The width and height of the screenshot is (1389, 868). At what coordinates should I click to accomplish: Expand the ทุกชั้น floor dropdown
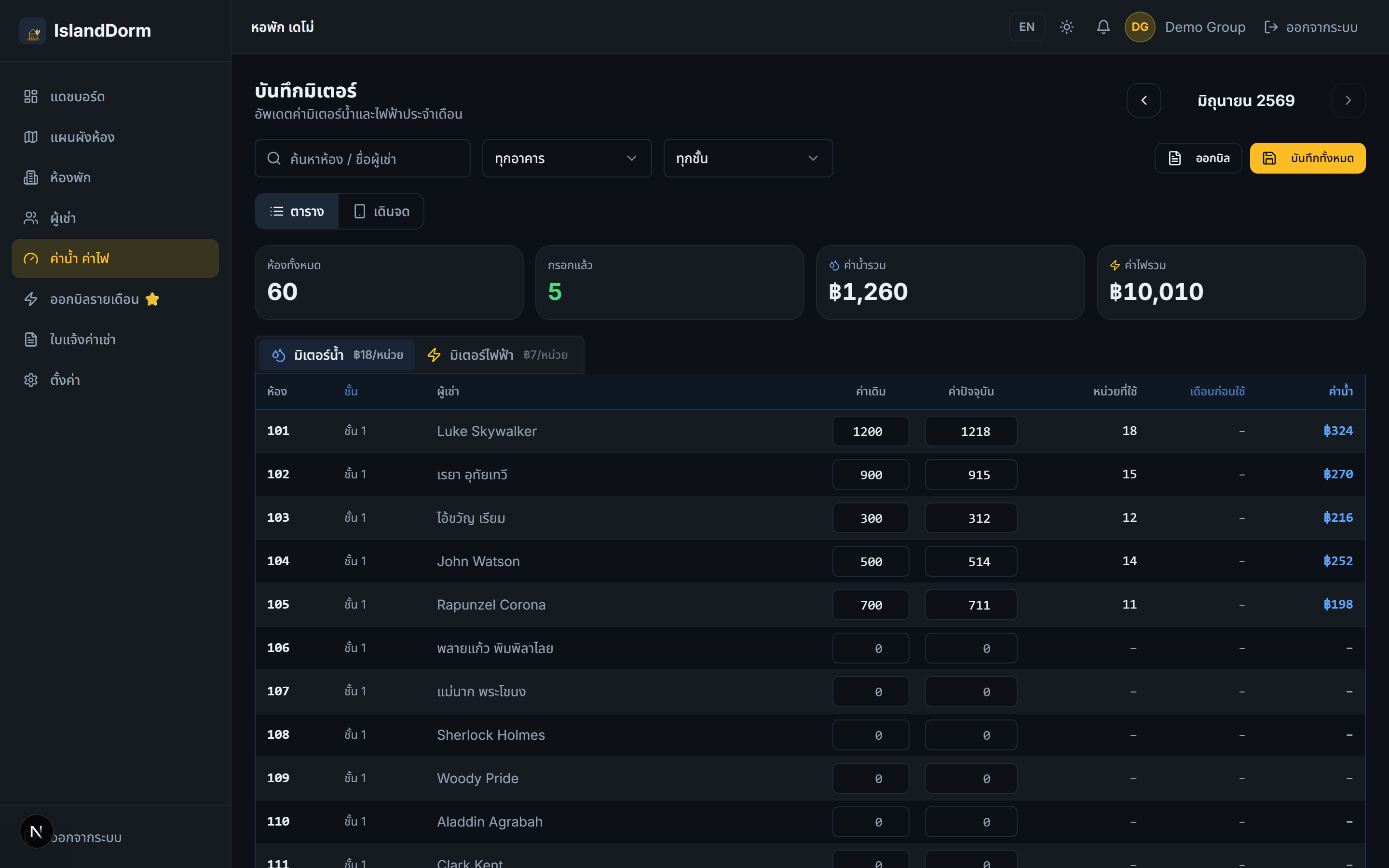tap(748, 158)
